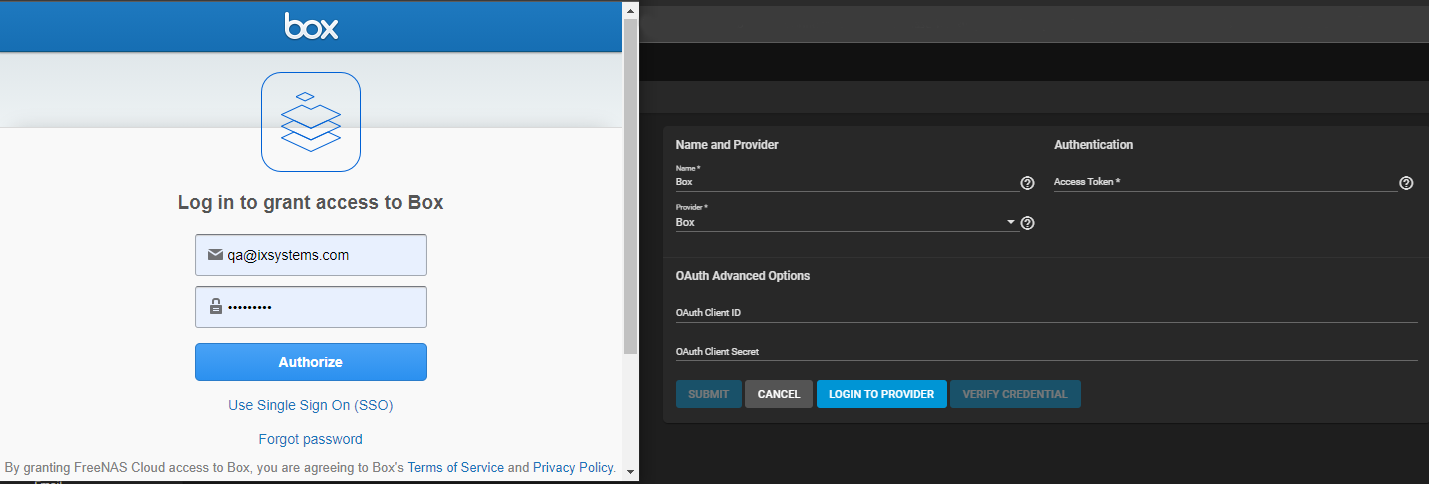Click the padlock icon in password field
This screenshot has width=1429, height=484.
pyautogui.click(x=215, y=307)
